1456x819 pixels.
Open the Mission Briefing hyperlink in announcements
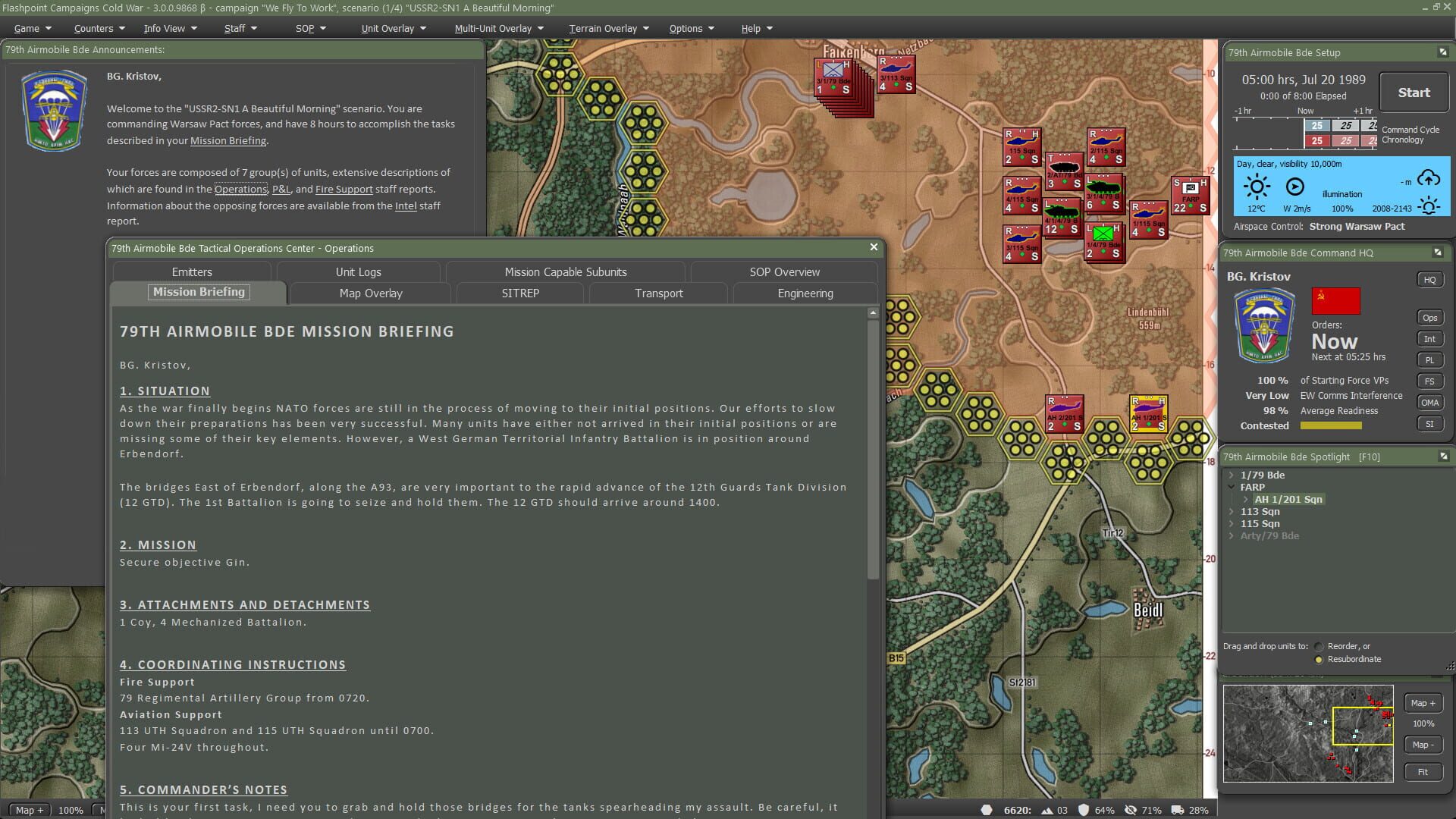[228, 140]
